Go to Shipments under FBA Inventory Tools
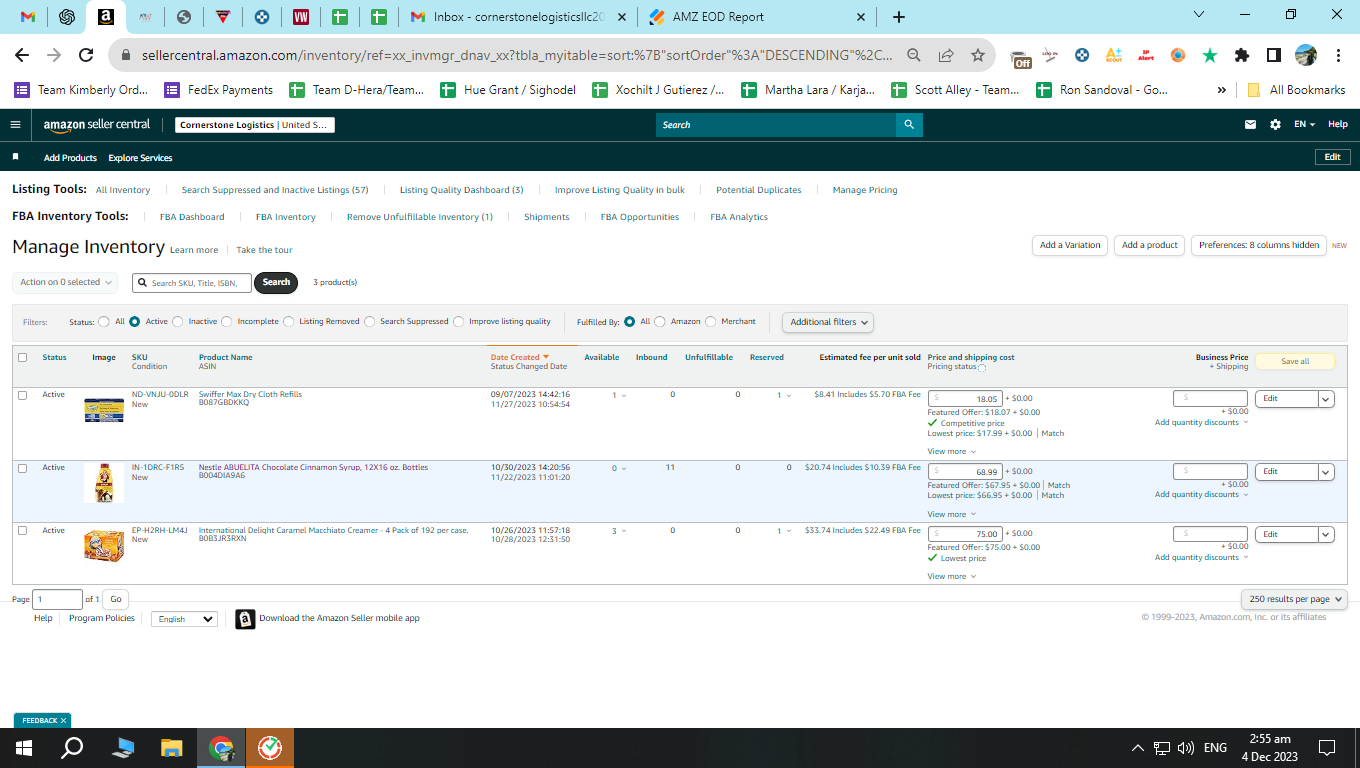The height and width of the screenshot is (768, 1360). [x=547, y=217]
